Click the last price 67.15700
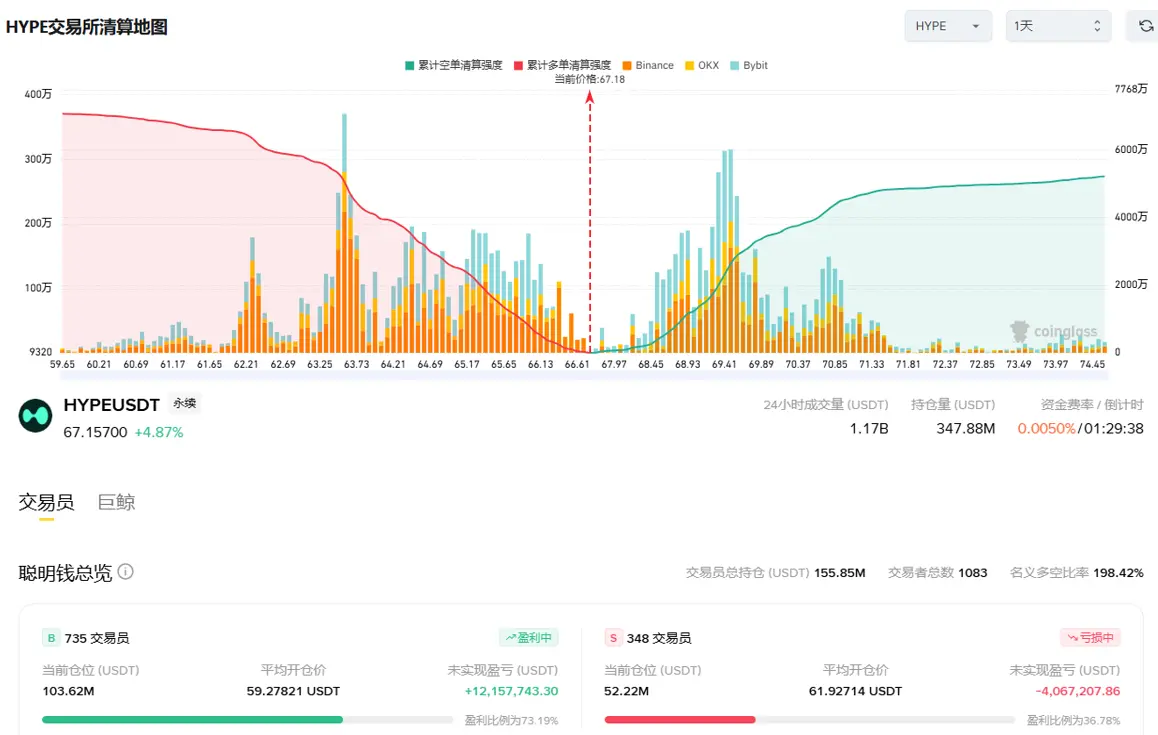 (x=95, y=432)
